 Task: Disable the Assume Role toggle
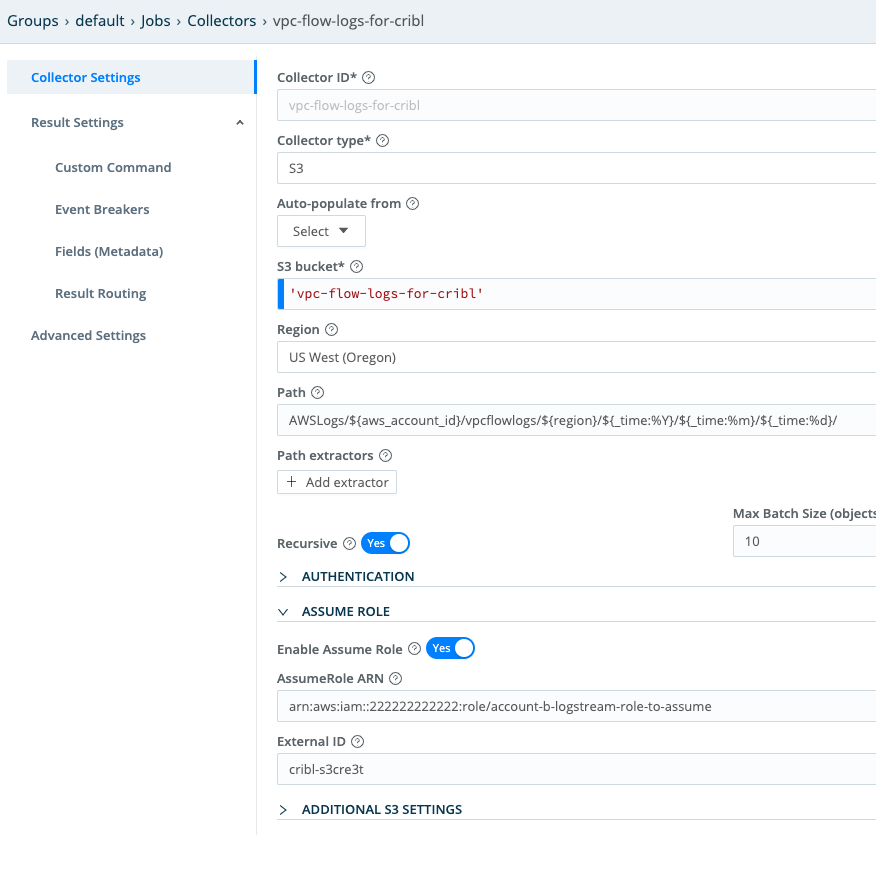tap(450, 648)
